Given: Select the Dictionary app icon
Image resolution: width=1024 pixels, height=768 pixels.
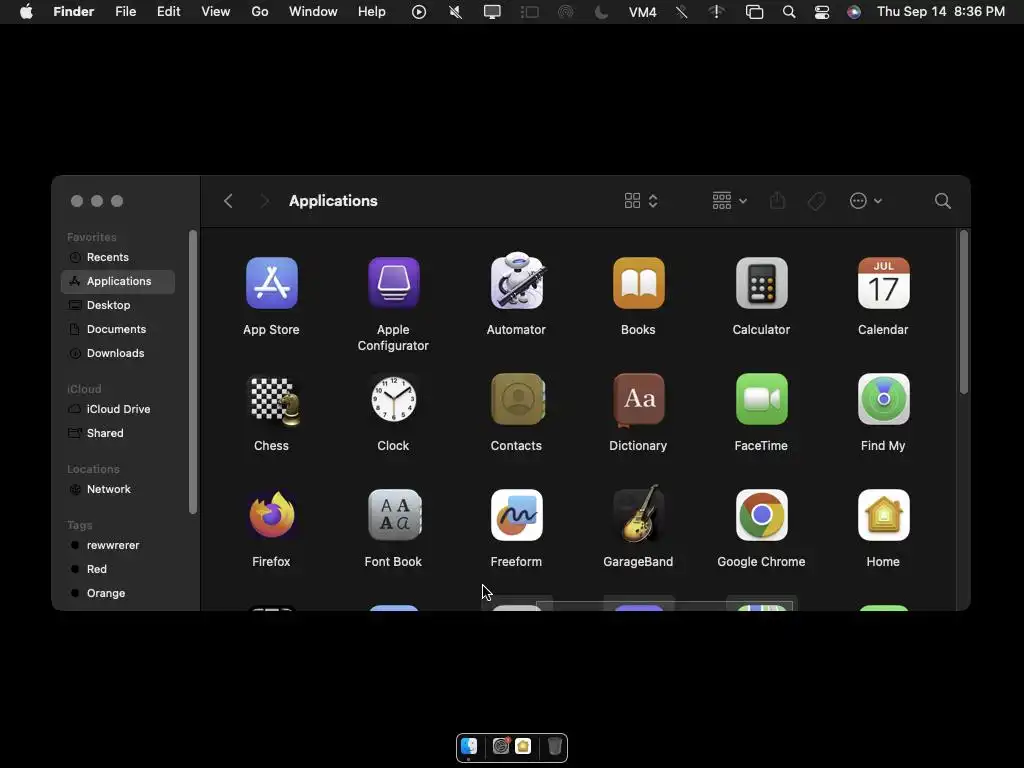Looking at the screenshot, I should coord(639,400).
